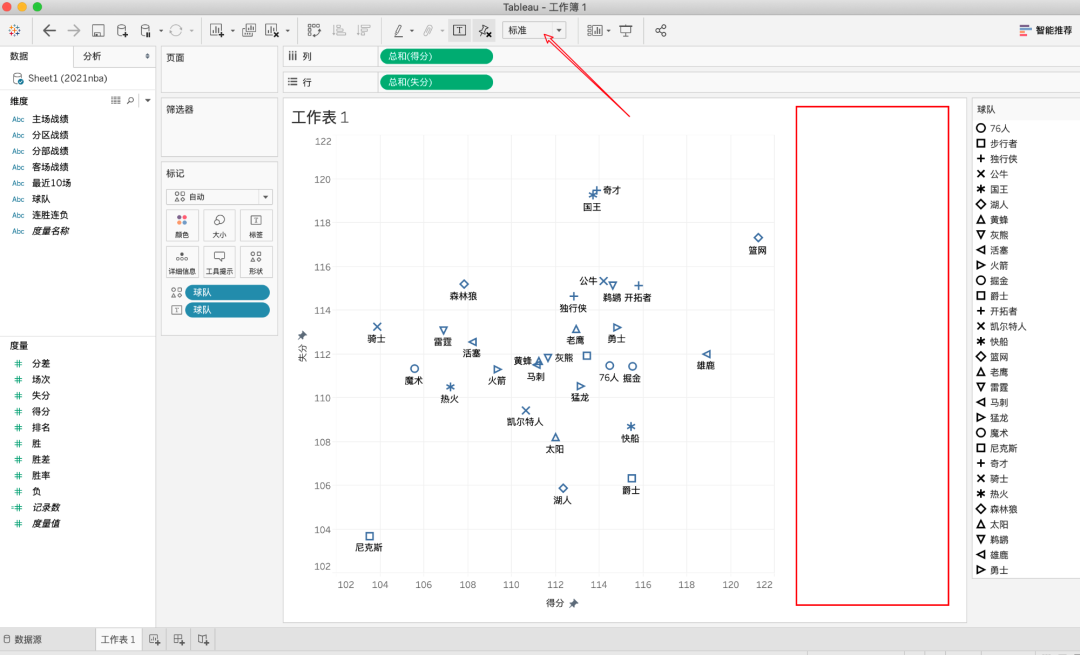Click the 总和(失分) pill on rows shelf

[436, 82]
